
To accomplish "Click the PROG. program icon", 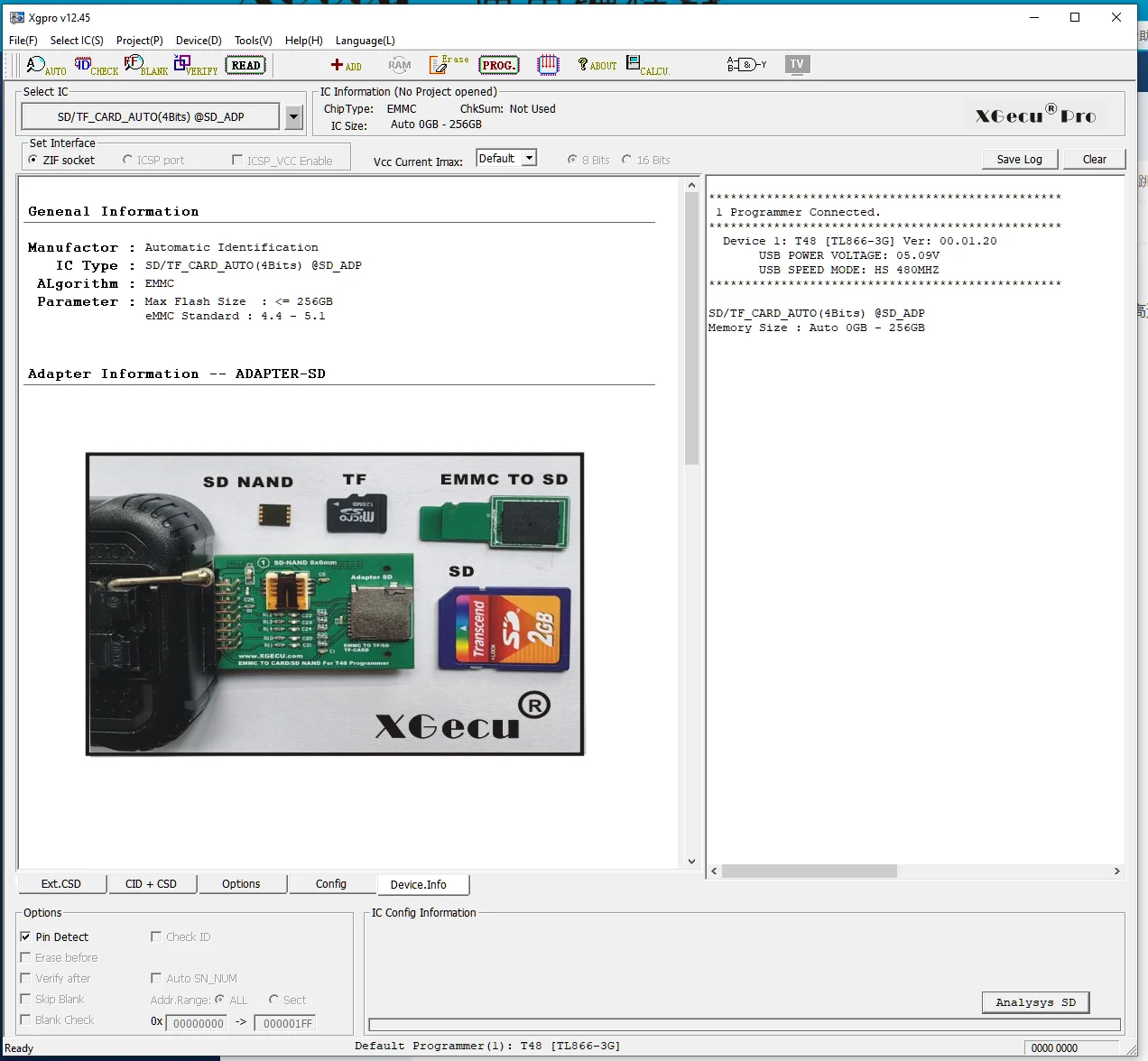I will 498,65.
